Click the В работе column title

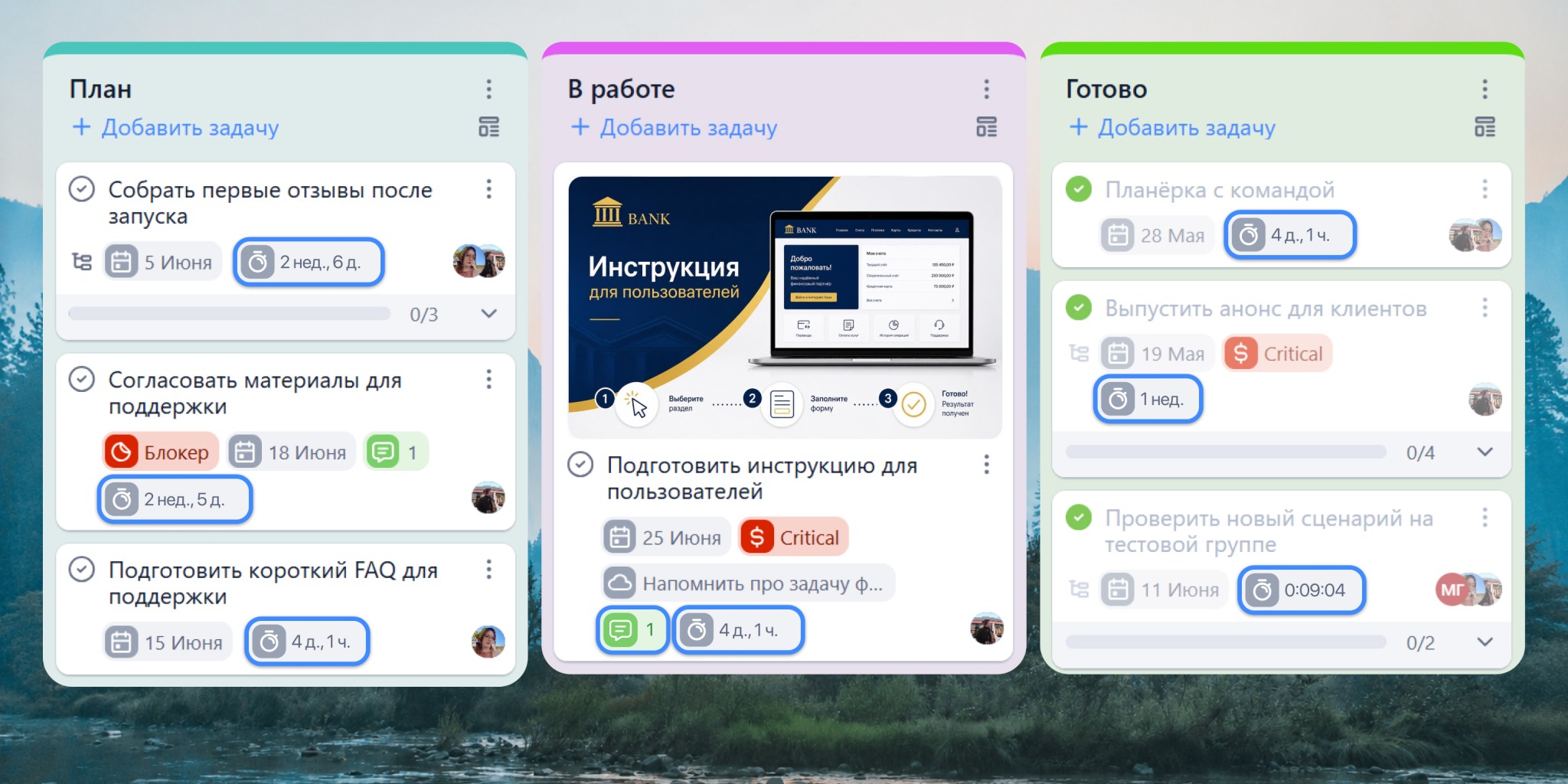coord(621,89)
